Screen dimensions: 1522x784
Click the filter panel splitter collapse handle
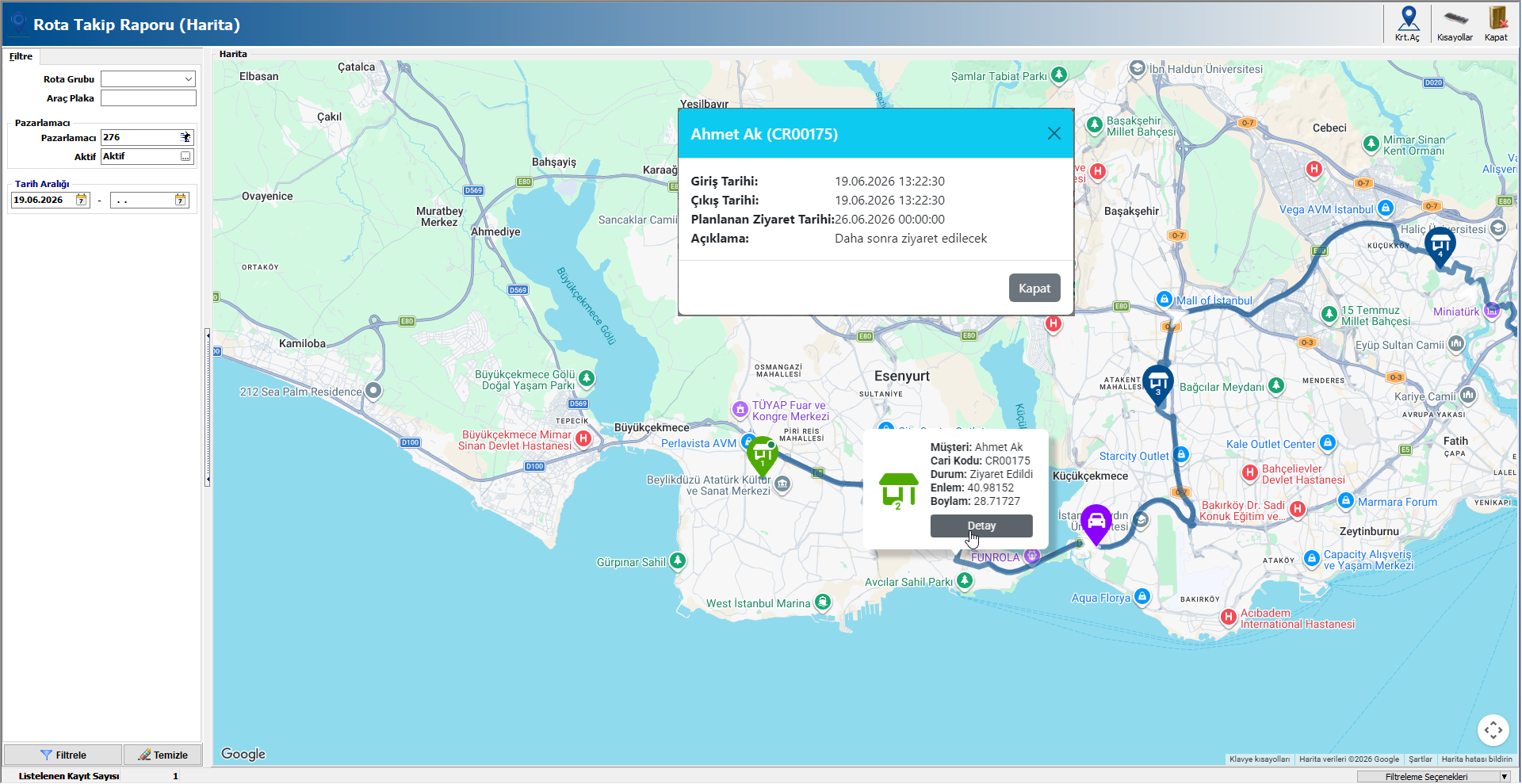pyautogui.click(x=208, y=406)
